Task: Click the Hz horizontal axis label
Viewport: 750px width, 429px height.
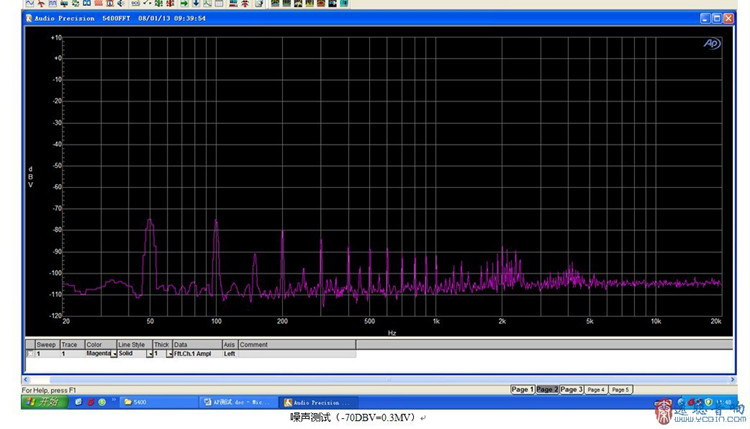Action: [392, 333]
